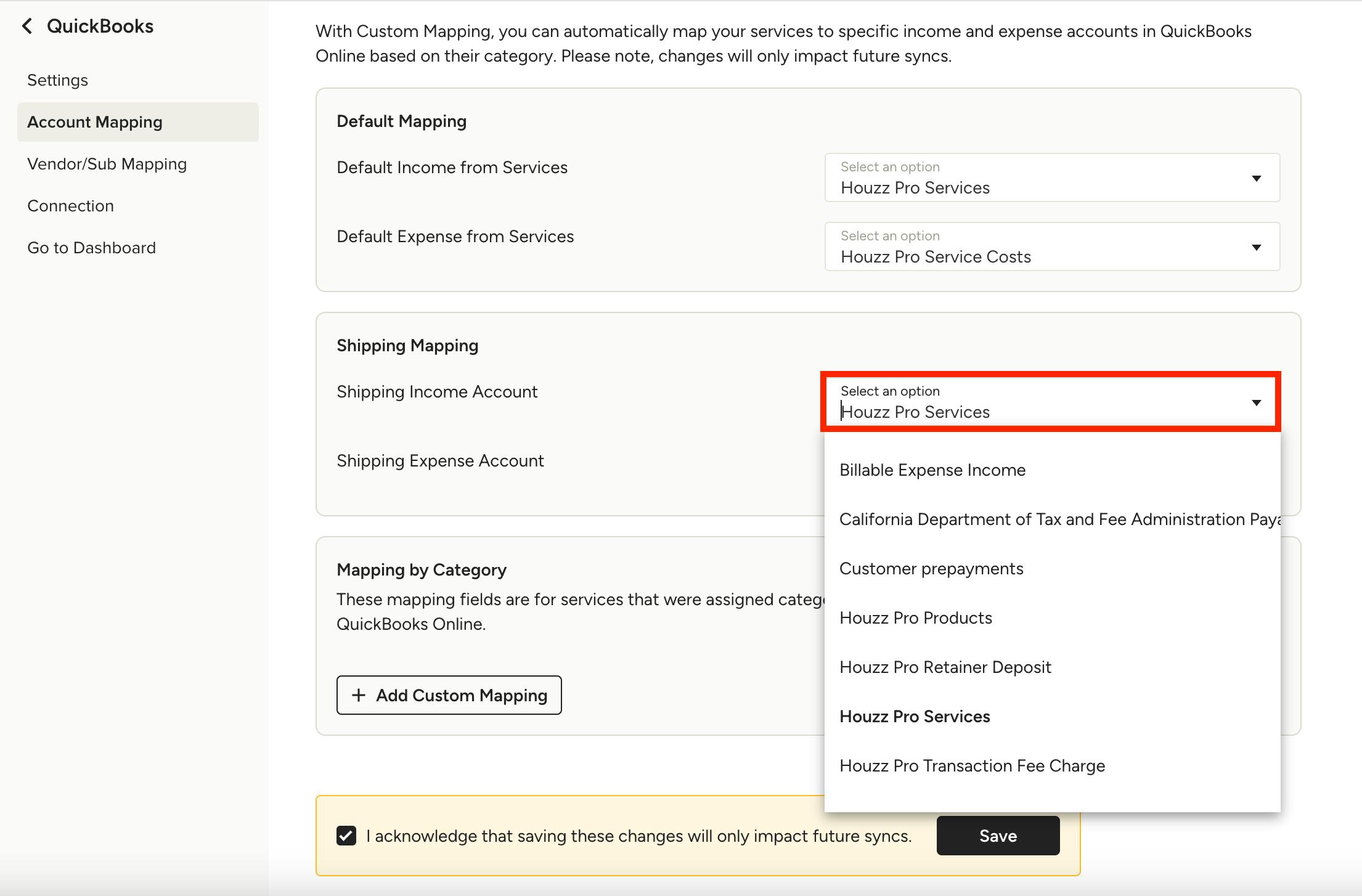Click arrow of Default Income from Services dropdown
This screenshot has height=896, width=1362.
(x=1256, y=179)
